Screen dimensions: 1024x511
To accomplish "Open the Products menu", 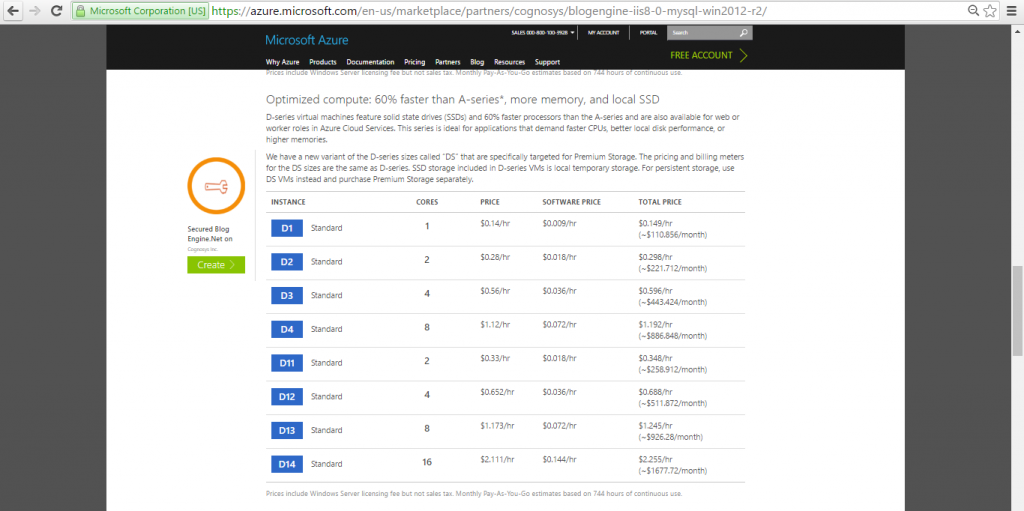I will click(322, 62).
